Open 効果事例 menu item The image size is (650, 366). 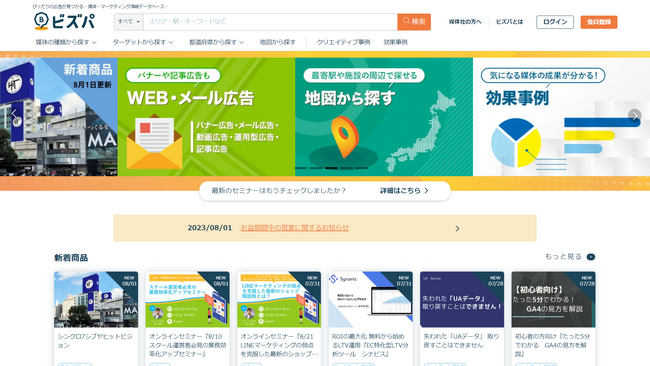[395, 42]
